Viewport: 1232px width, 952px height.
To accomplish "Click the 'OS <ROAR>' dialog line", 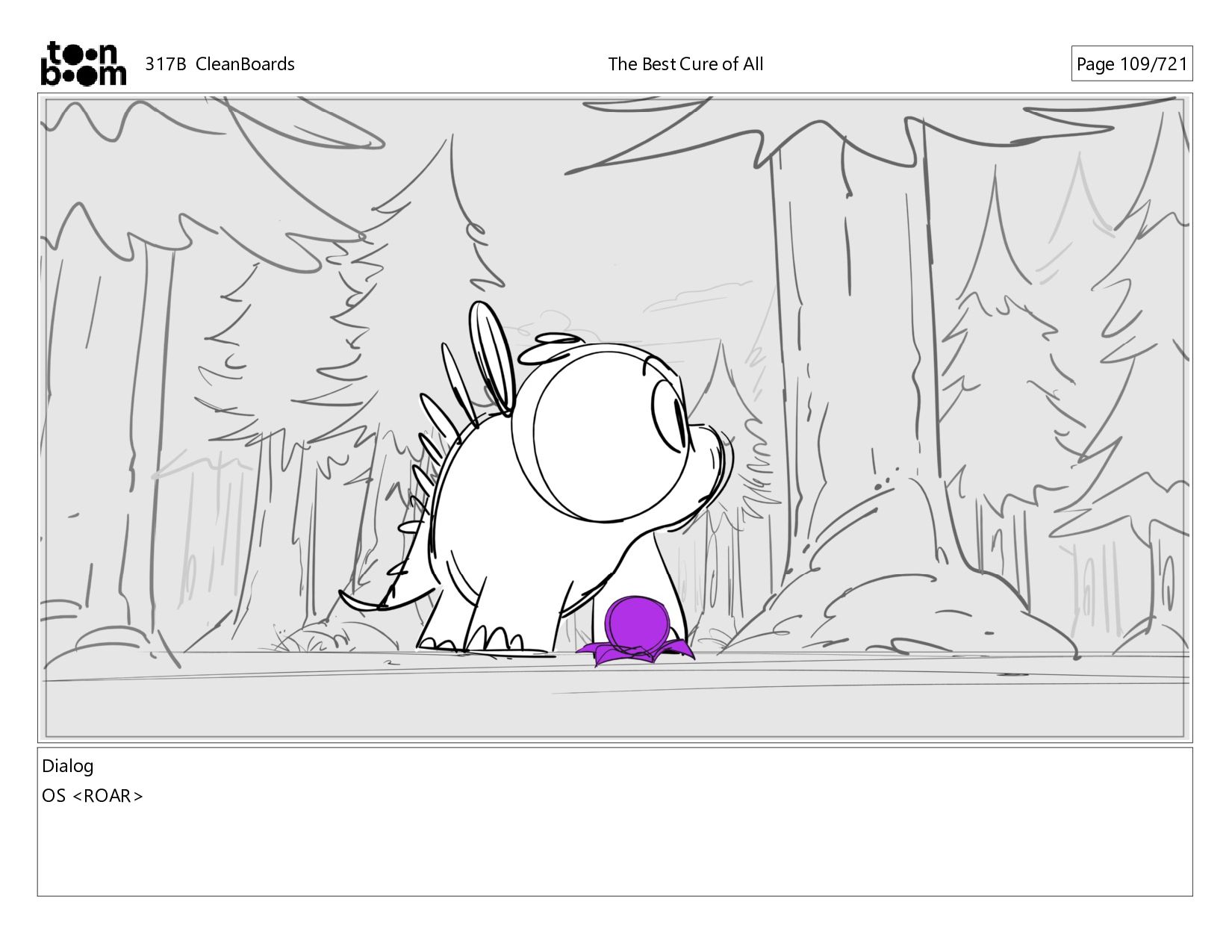I will (x=93, y=796).
